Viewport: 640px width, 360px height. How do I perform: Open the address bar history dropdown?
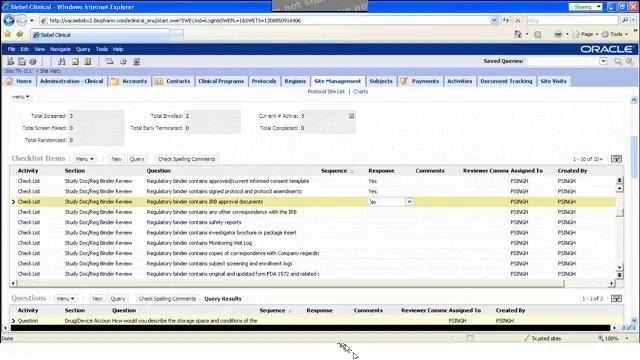click(494, 20)
